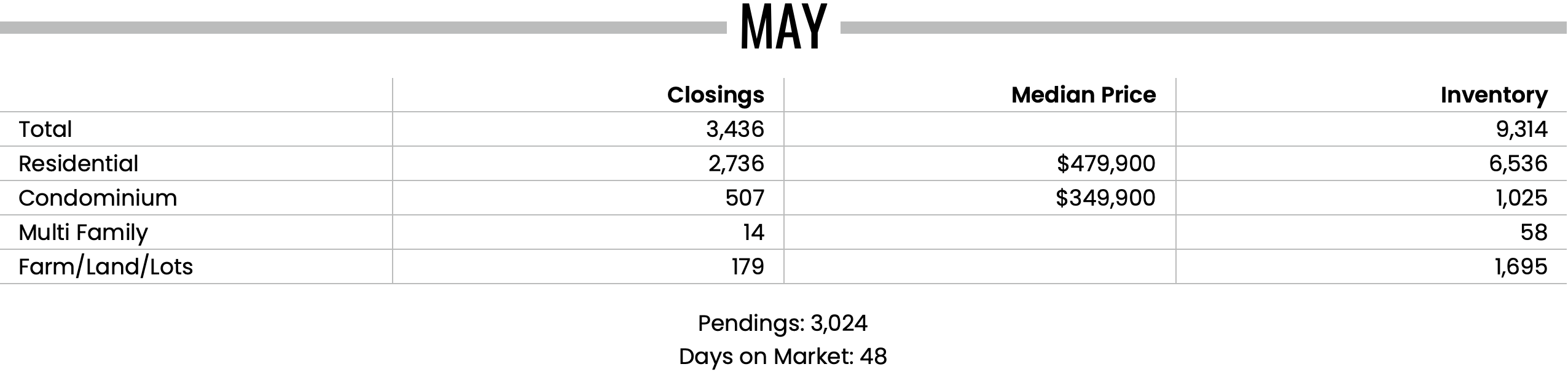This screenshot has height=372, width=1568.
Task: Click the Total row label
Action: coord(45,129)
